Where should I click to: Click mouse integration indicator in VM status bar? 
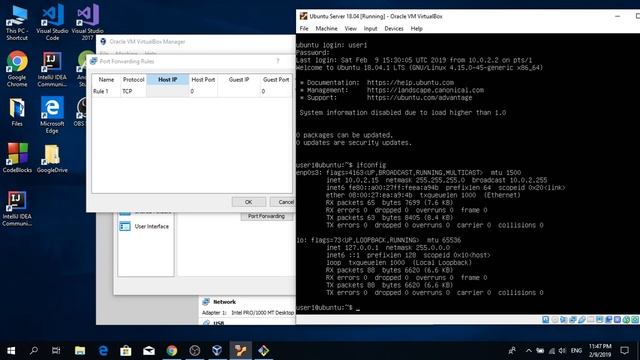627,320
